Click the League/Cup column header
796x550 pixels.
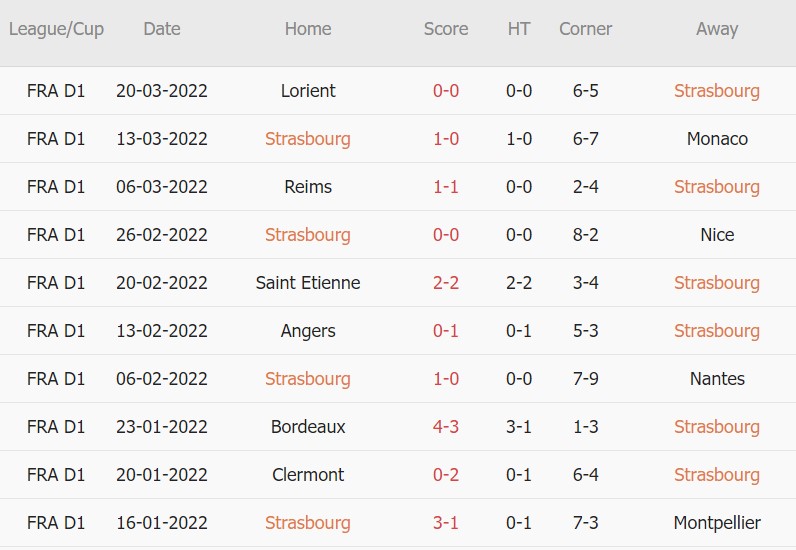56,29
